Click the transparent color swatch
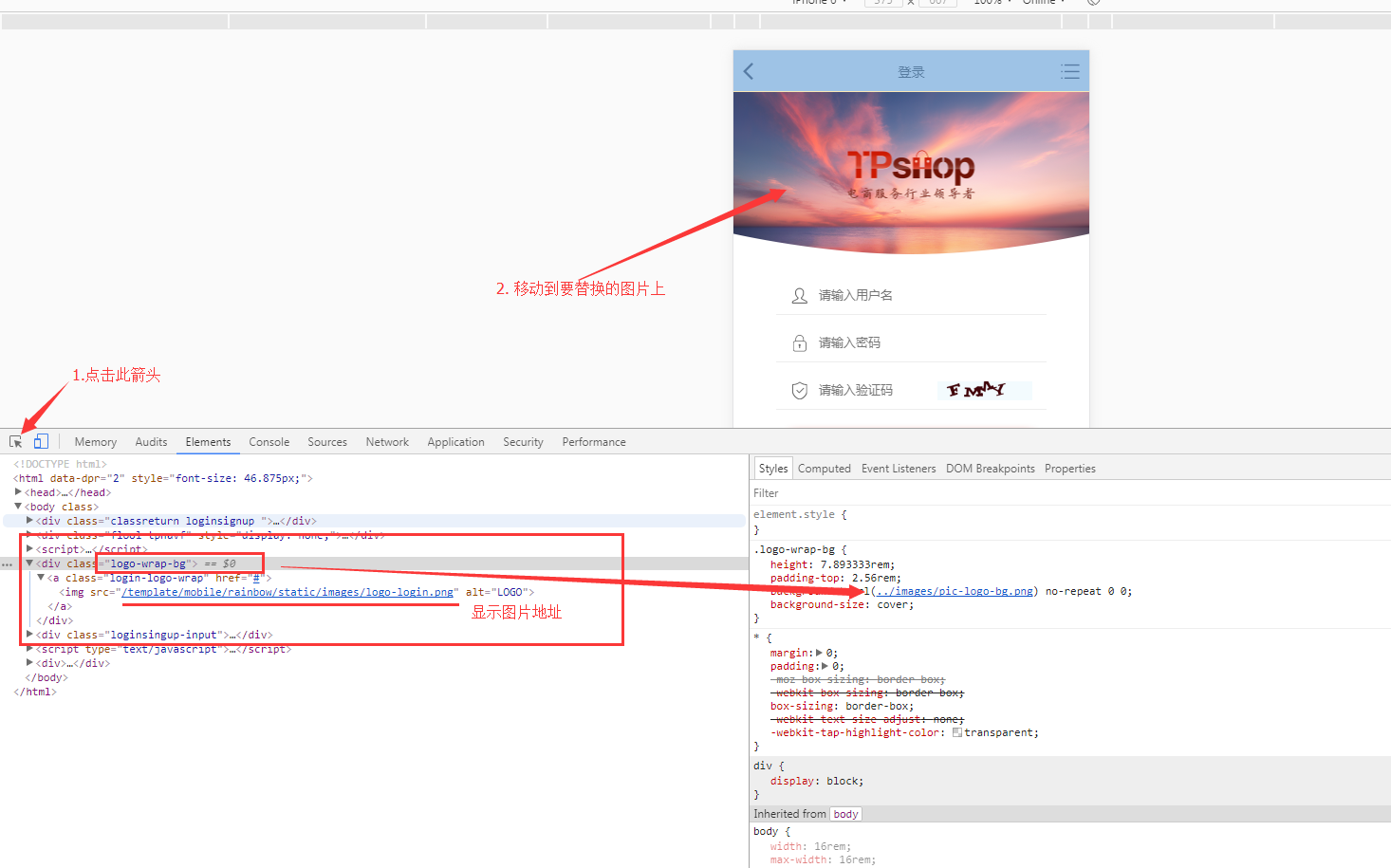This screenshot has width=1391, height=868. tap(957, 732)
